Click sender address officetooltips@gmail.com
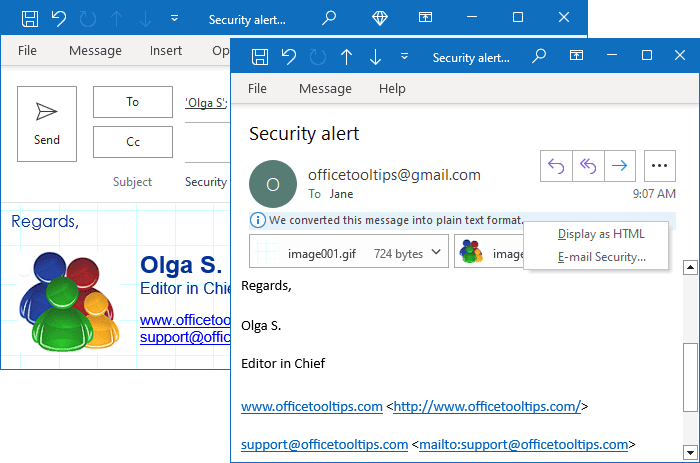 point(394,175)
